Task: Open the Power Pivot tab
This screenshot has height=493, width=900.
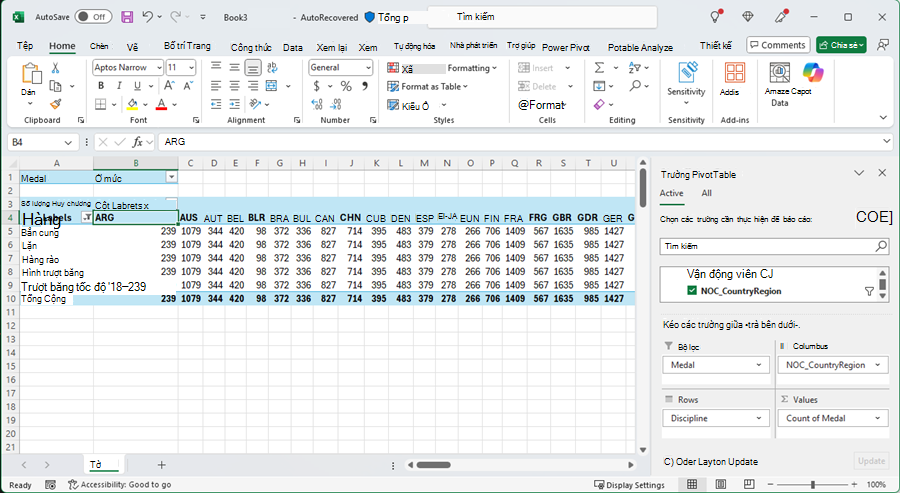Action: [x=565, y=48]
